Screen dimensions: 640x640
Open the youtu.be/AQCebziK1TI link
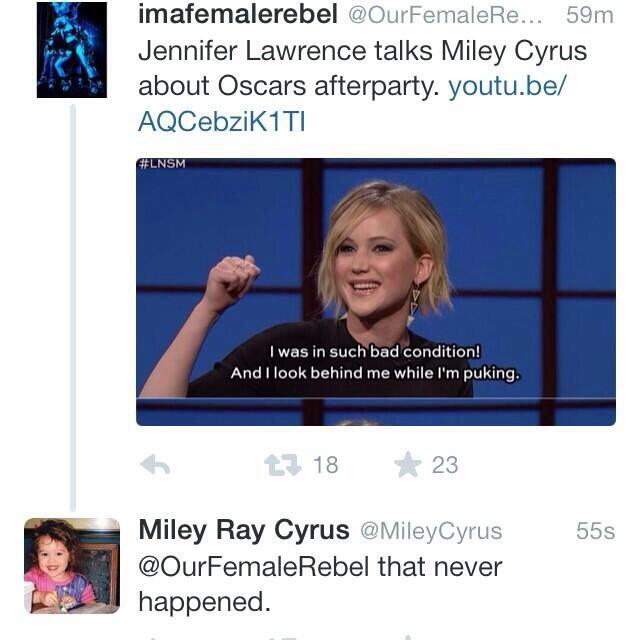tap(352, 104)
